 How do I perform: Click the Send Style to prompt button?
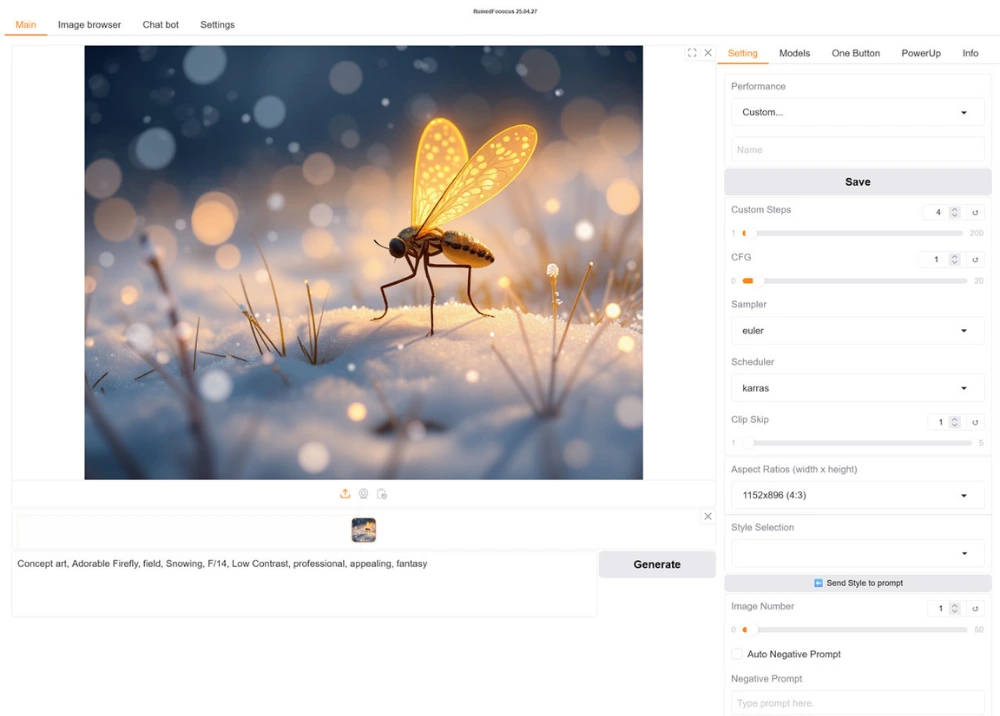coord(858,583)
